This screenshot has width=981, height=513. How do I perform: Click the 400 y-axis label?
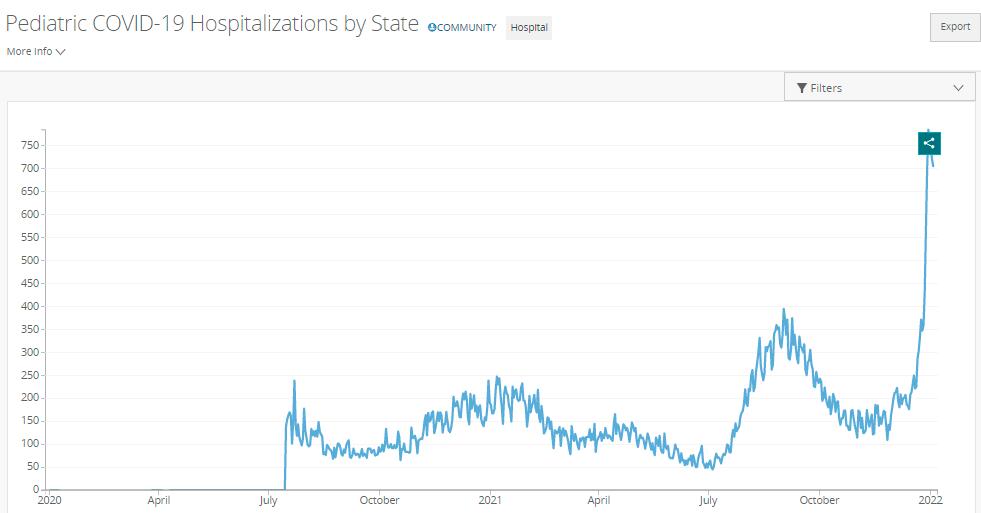pos(30,306)
